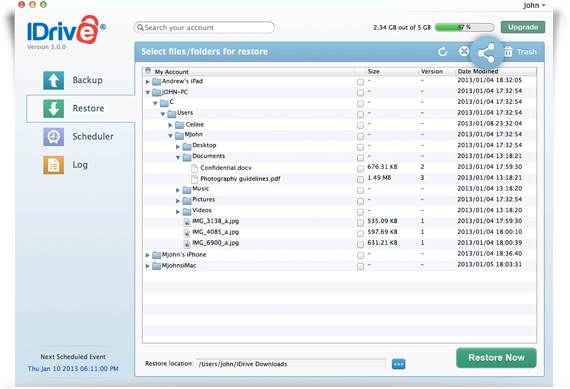Click the Backup arrow icon in sidebar
570x389 pixels.
click(x=53, y=80)
